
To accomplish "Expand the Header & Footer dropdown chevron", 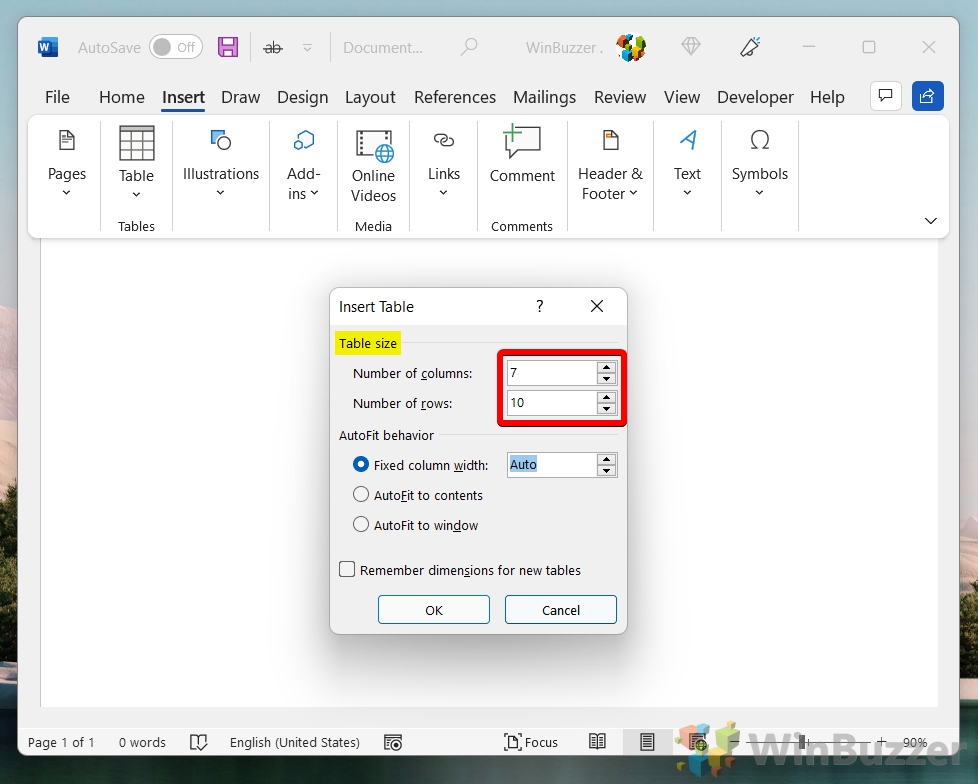I will (633, 193).
